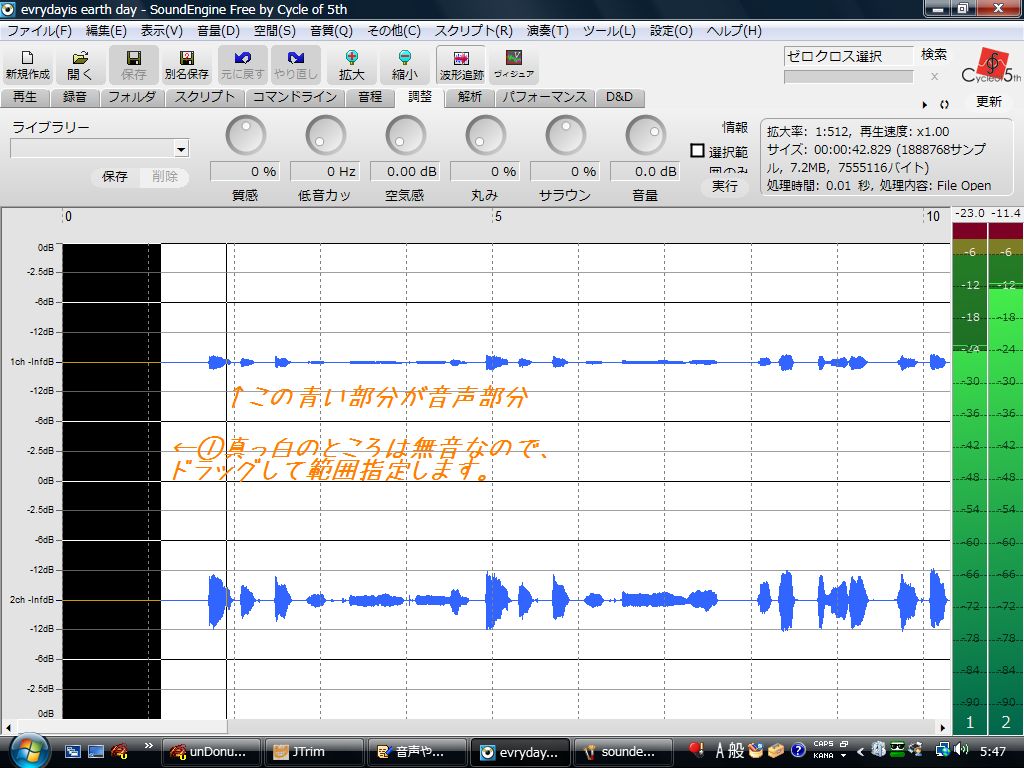Image resolution: width=1024 pixels, height=768 pixels.
Task: Click the 音量 knob
Action: pyautogui.click(x=645, y=136)
